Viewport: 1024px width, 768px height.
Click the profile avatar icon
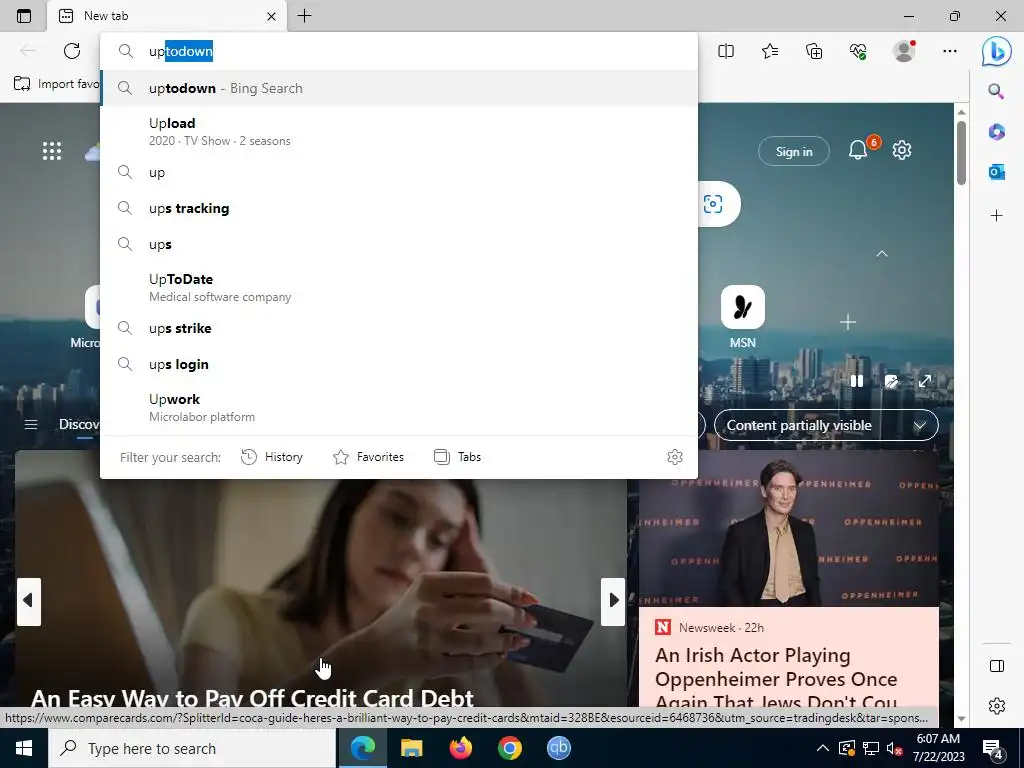pyautogui.click(x=904, y=51)
